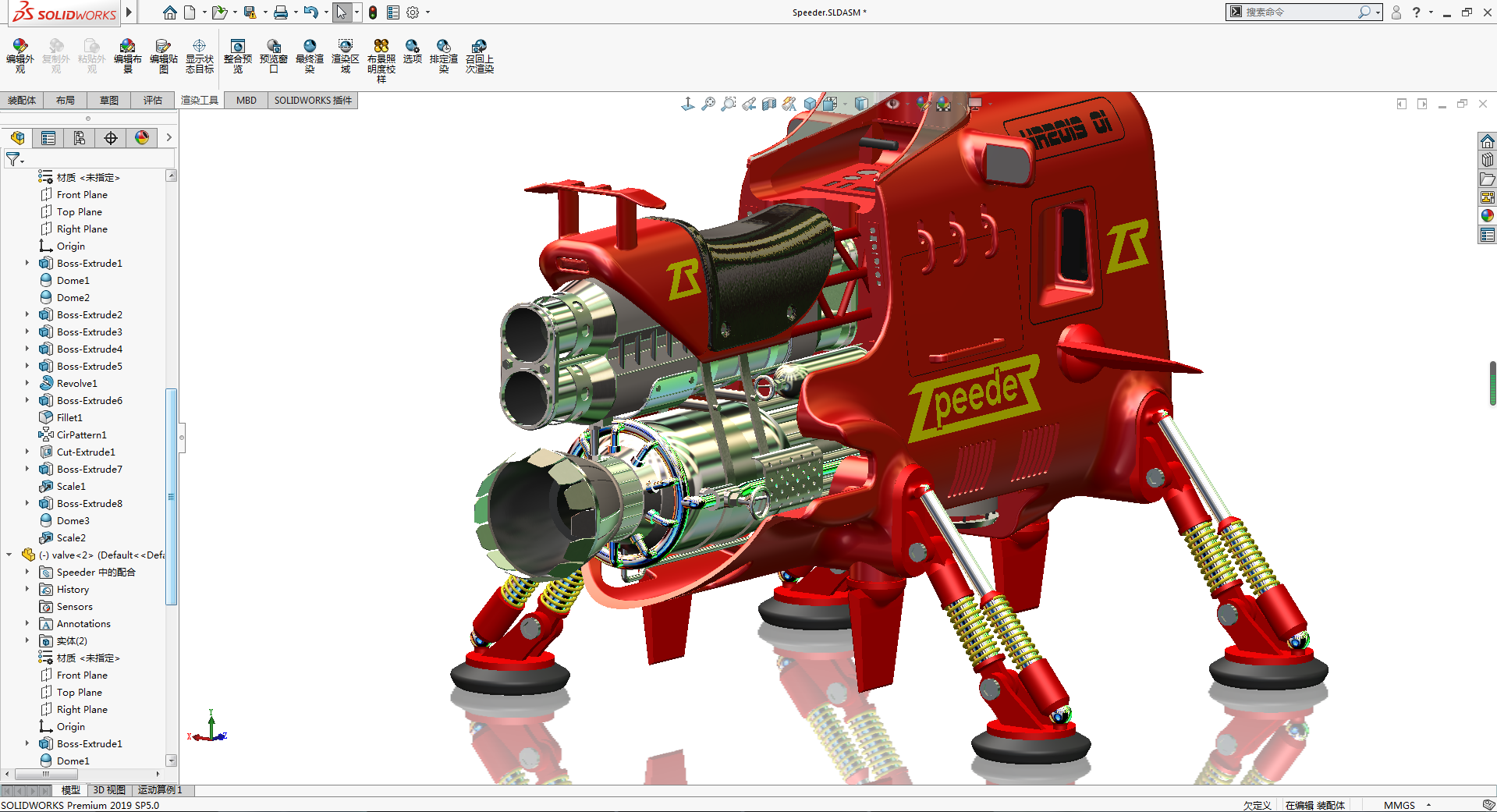Open the SOLIDWORKS 插件 (Add-ins) tab
The height and width of the screenshot is (812, 1497).
click(x=313, y=100)
